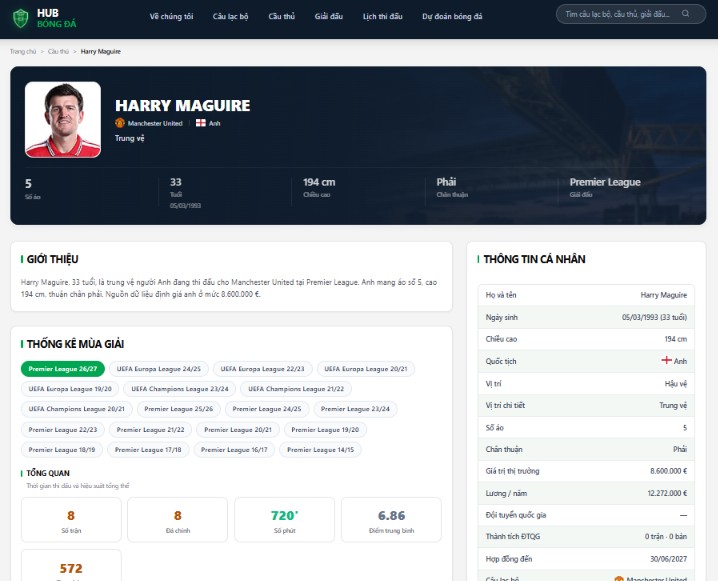This screenshot has width=718, height=581.
Task: View Premier League 16/17 season
Action: click(234, 450)
